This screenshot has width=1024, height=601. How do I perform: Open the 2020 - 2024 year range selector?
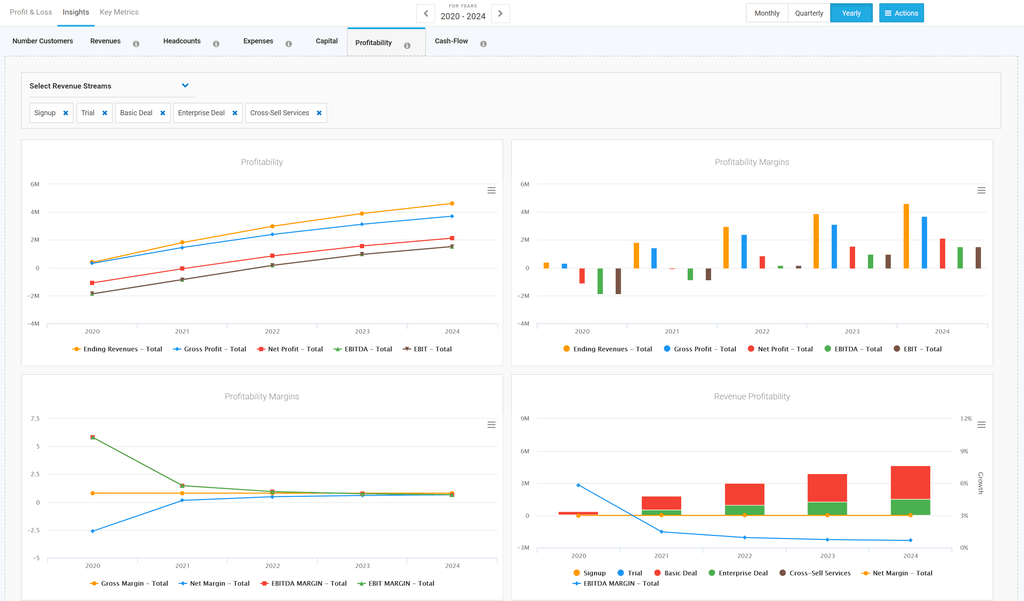click(462, 16)
